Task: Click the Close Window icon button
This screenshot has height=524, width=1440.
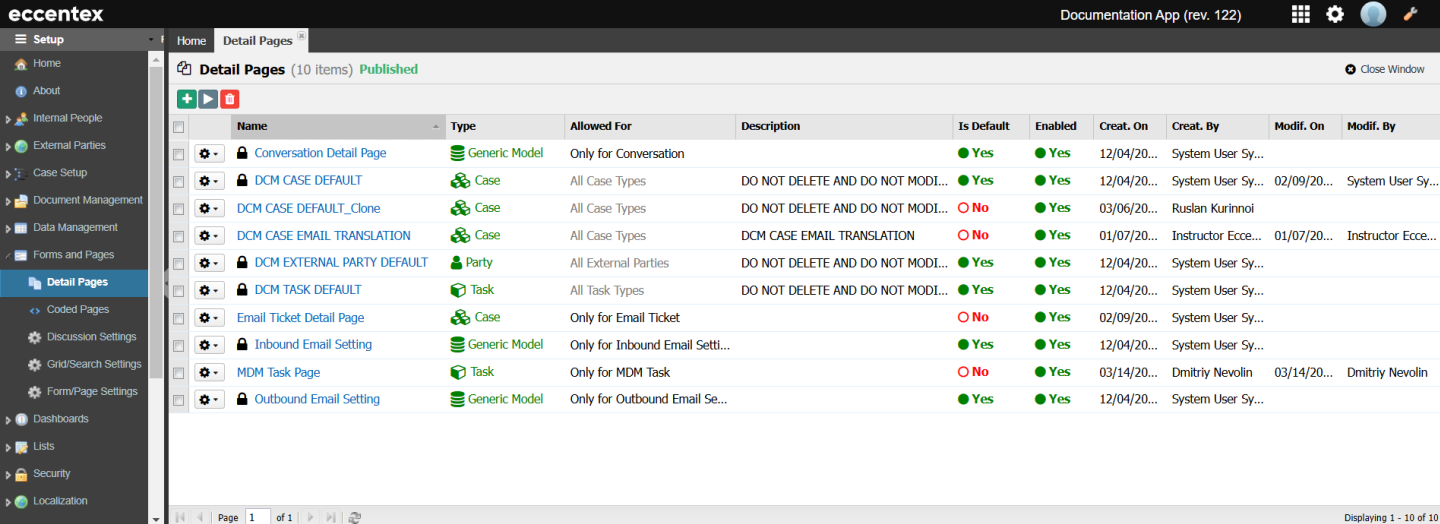Action: point(1351,69)
